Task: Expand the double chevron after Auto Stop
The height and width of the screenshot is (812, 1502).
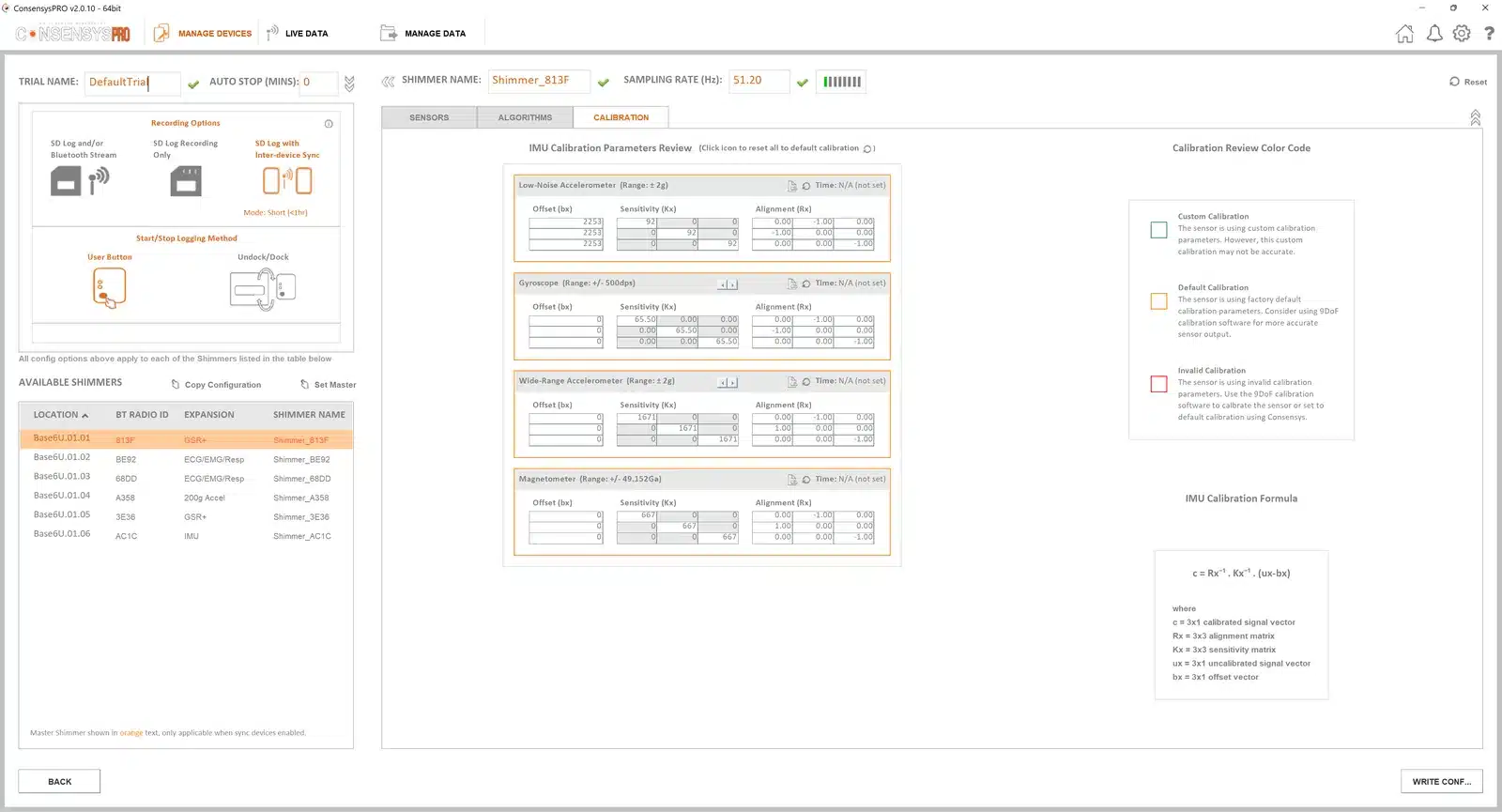Action: tap(349, 84)
